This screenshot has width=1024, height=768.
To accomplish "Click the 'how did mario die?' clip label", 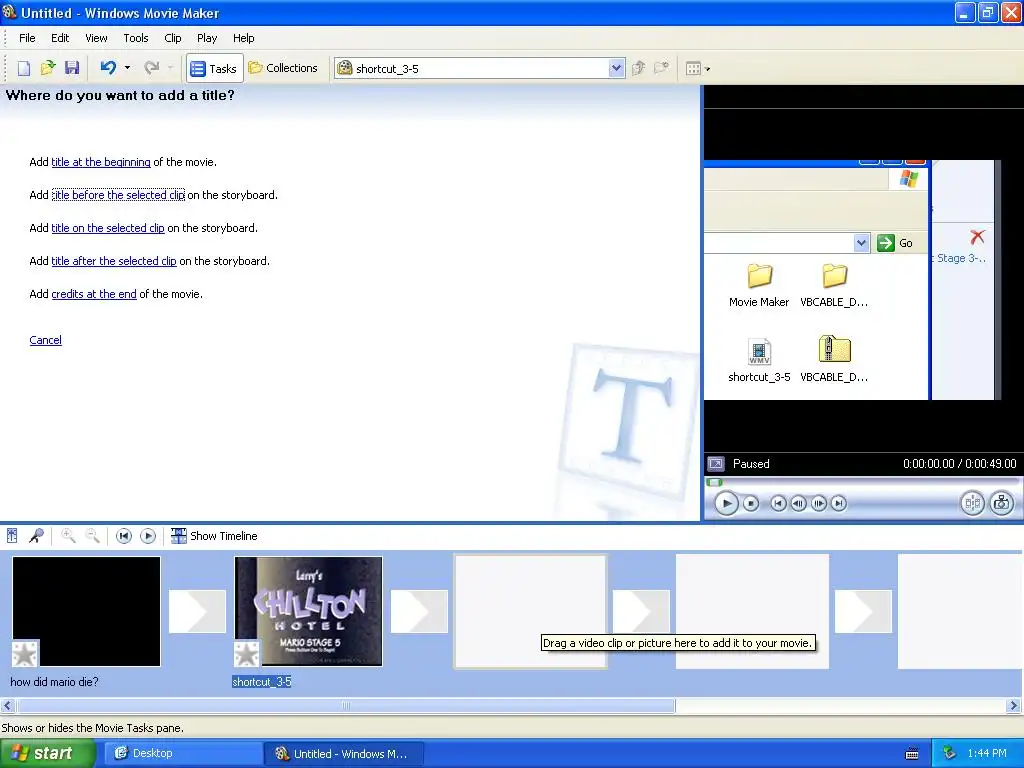I will [x=54, y=682].
